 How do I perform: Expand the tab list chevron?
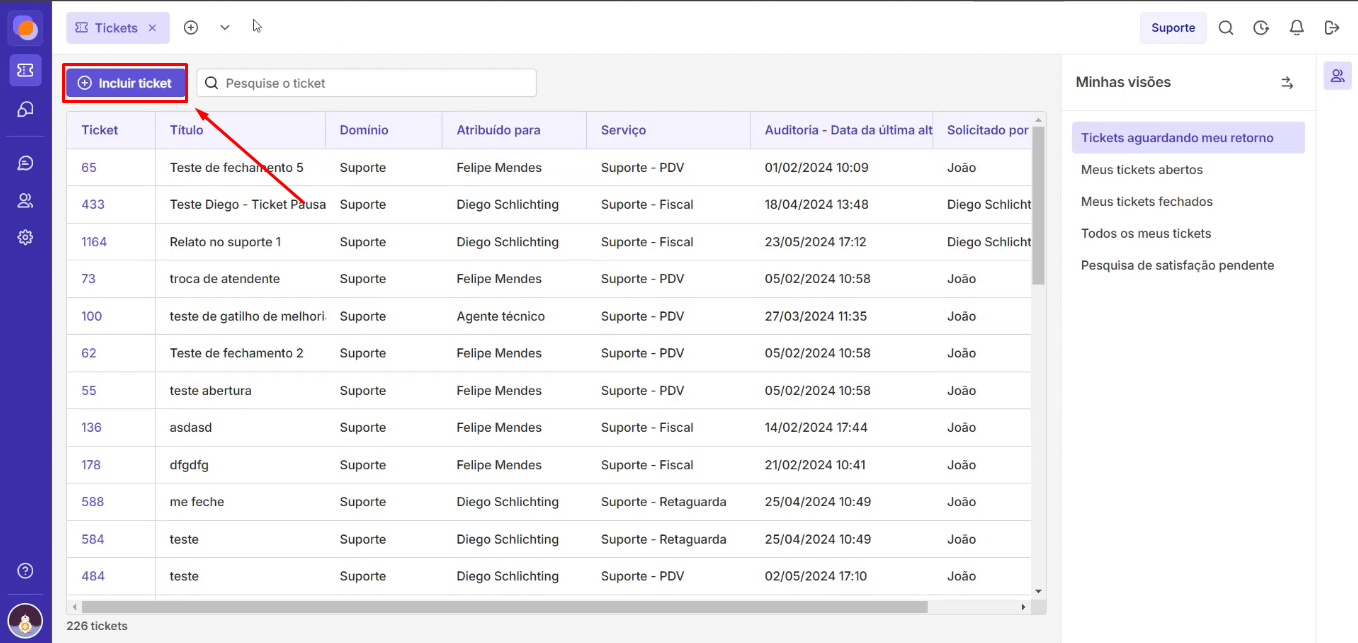click(x=225, y=28)
